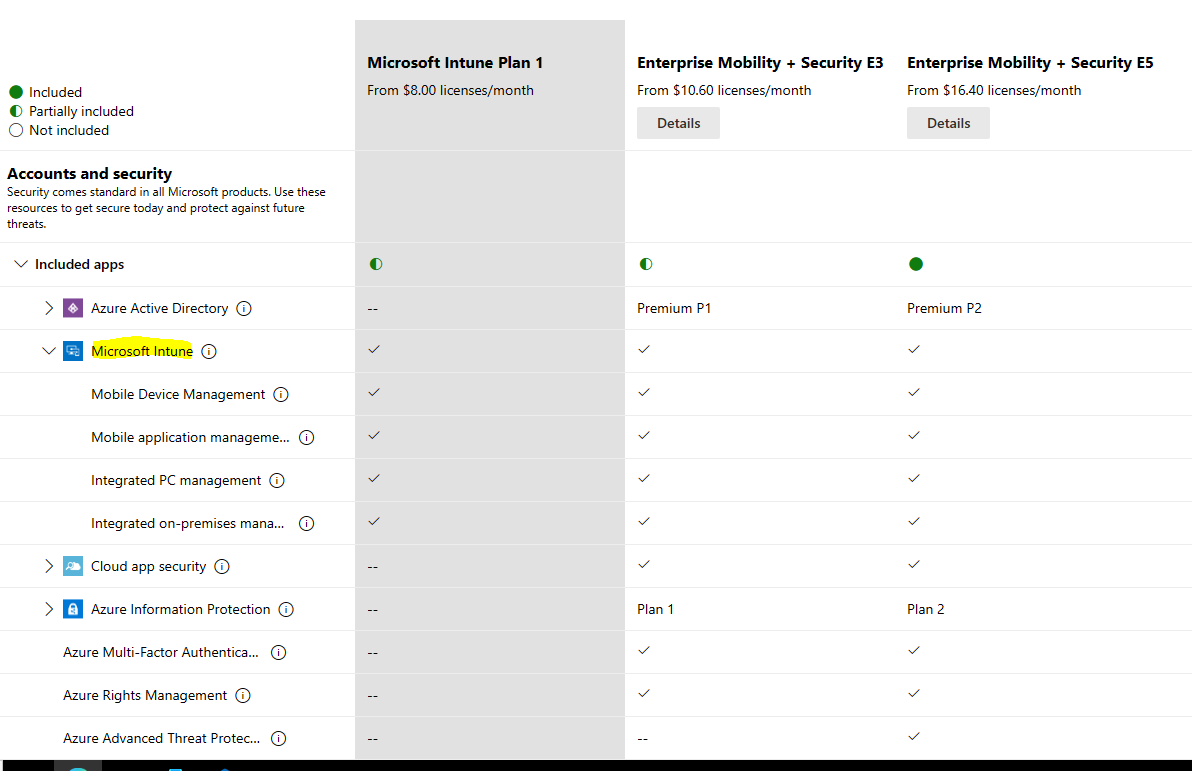Click the Azure Active Directory label
Viewport: 1192px width, 771px height.
coord(160,308)
